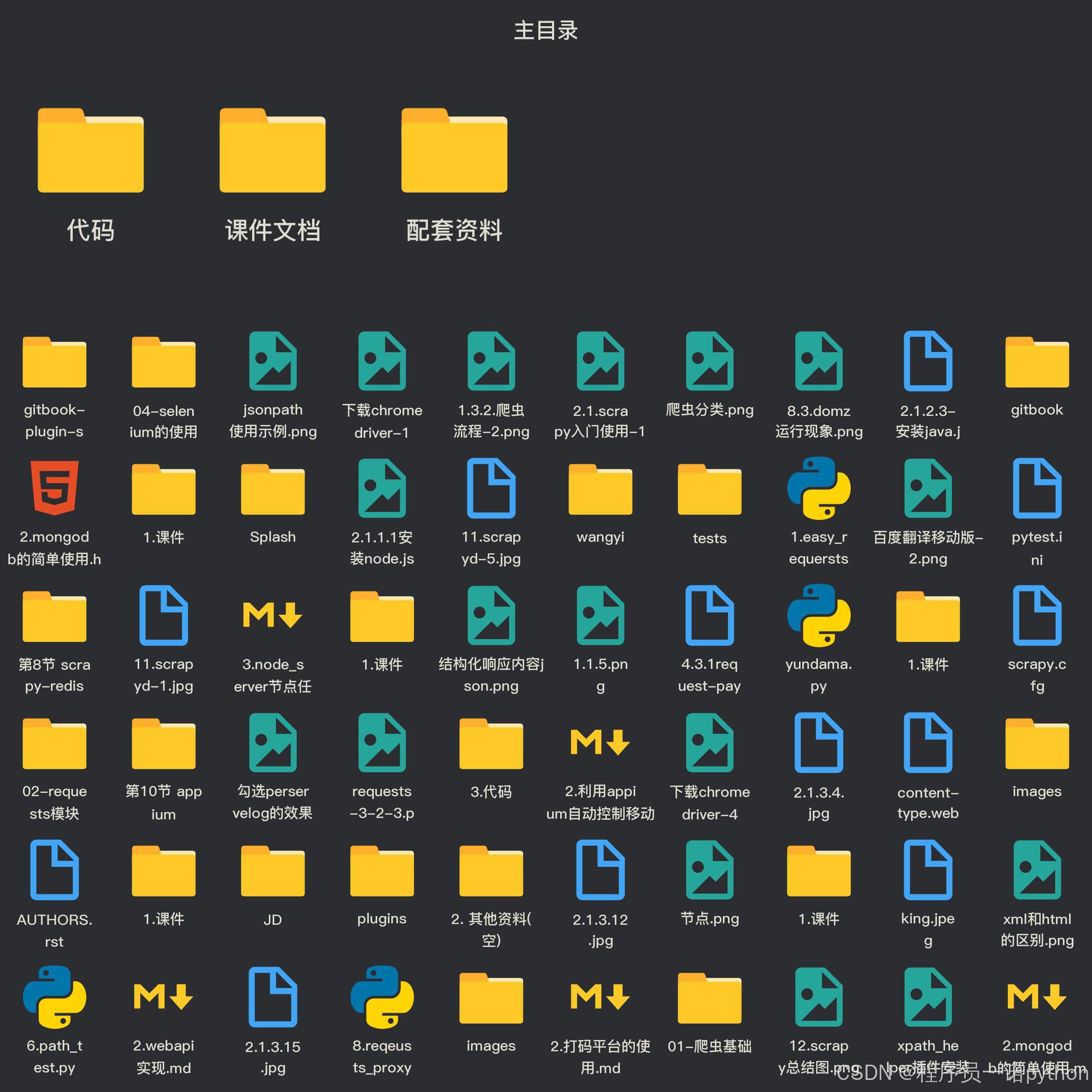This screenshot has height=1092, width=1092.
Task: Open the 课件文档 folder
Action: [x=272, y=151]
